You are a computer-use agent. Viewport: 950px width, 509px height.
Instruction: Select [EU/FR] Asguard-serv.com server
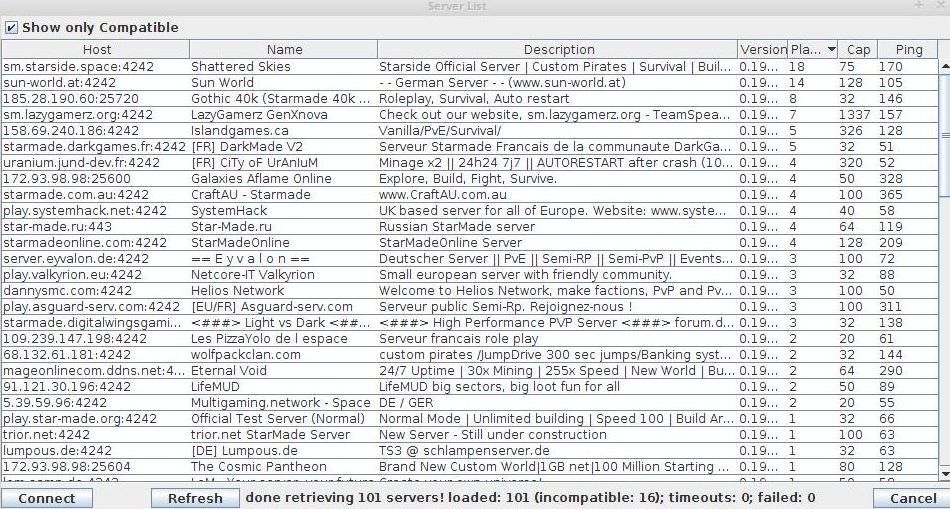tap(271, 307)
